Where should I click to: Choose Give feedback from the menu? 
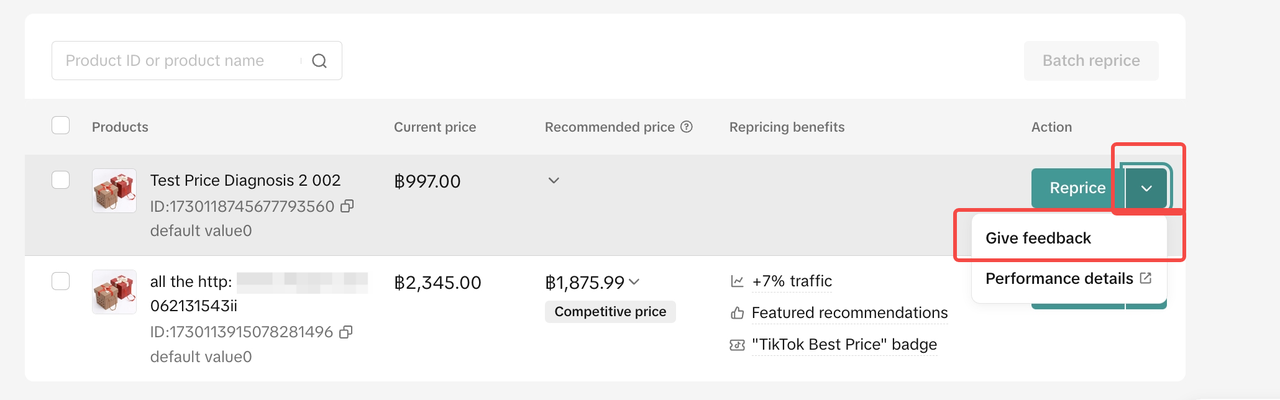coord(1038,238)
